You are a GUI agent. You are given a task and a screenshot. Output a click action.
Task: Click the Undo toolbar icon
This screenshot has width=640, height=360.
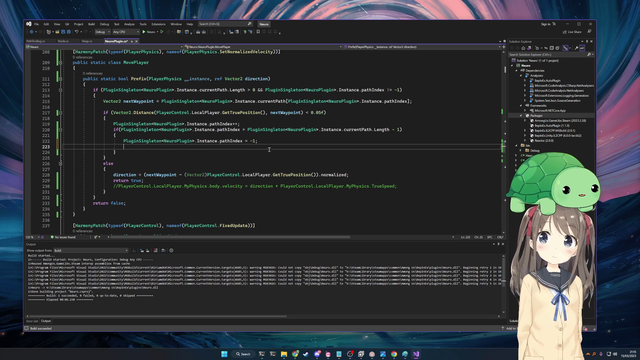pos(76,32)
